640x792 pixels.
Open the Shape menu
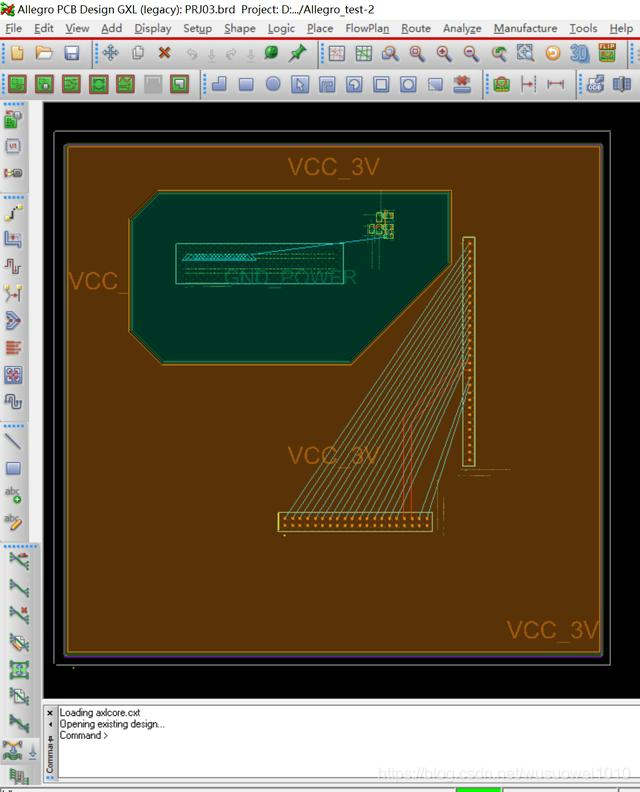(x=239, y=28)
